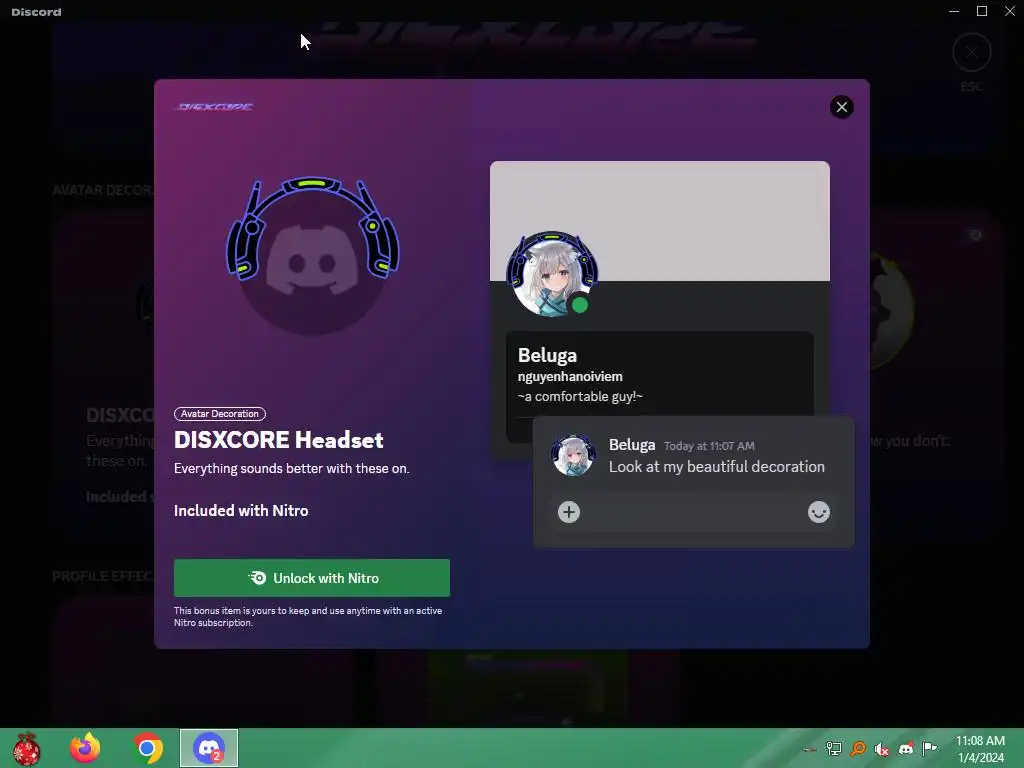
Task: Click the Discord taskbar icon with badge
Action: (209, 748)
